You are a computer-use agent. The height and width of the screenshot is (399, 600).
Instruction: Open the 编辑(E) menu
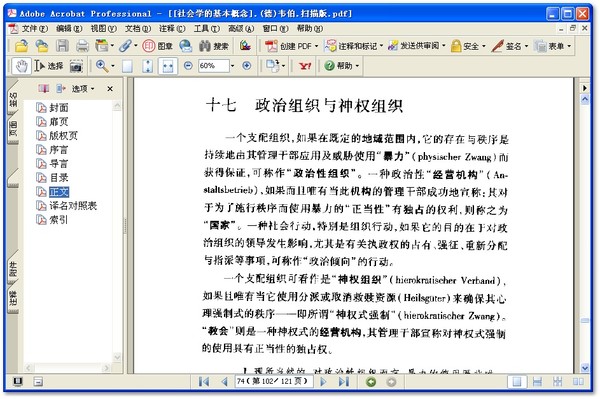point(69,29)
